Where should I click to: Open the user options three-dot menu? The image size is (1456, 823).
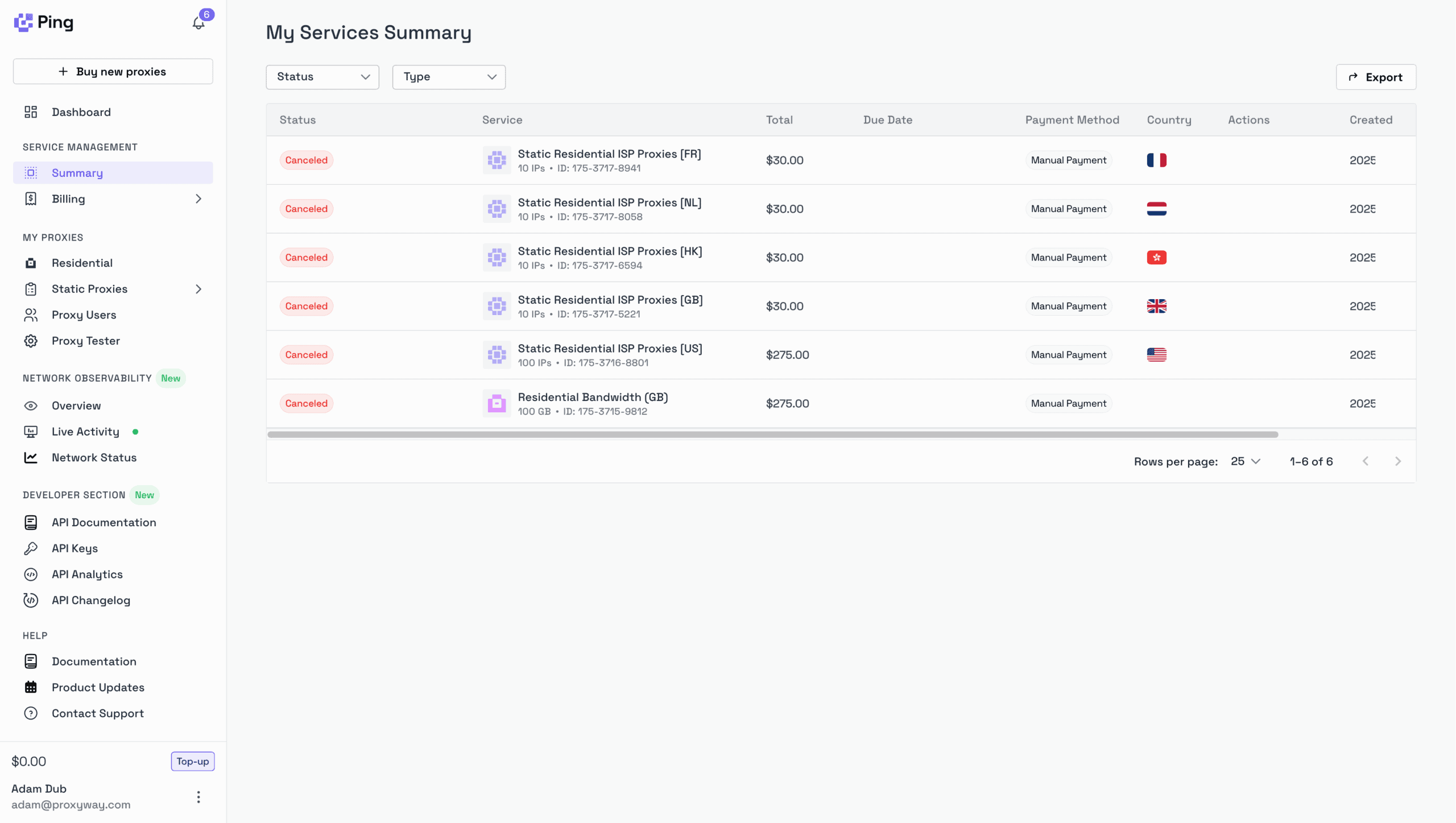click(198, 797)
